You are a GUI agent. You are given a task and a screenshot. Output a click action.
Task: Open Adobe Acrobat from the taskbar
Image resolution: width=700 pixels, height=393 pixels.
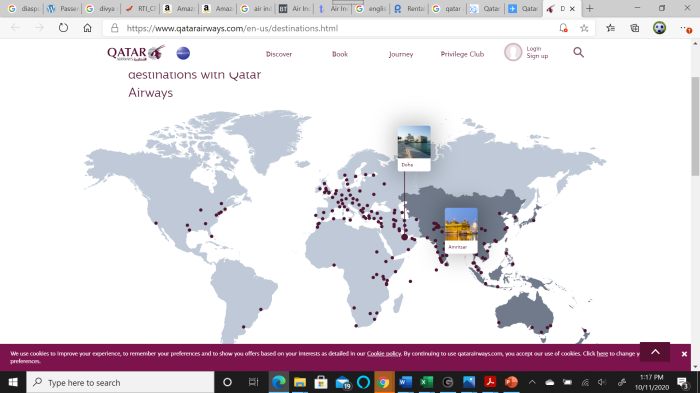[x=490, y=382]
